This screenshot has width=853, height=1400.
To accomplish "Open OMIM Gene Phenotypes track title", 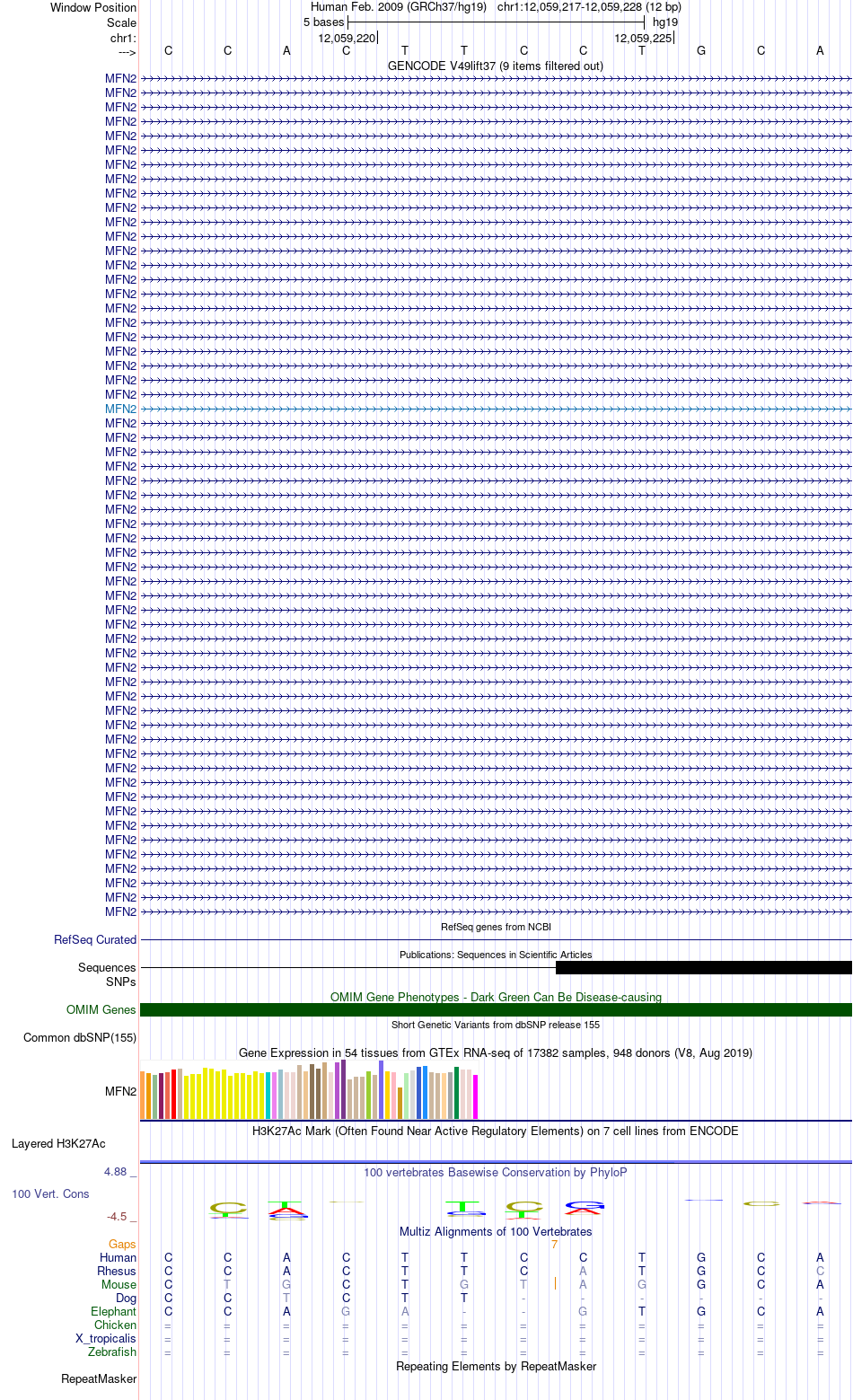I will [x=496, y=997].
